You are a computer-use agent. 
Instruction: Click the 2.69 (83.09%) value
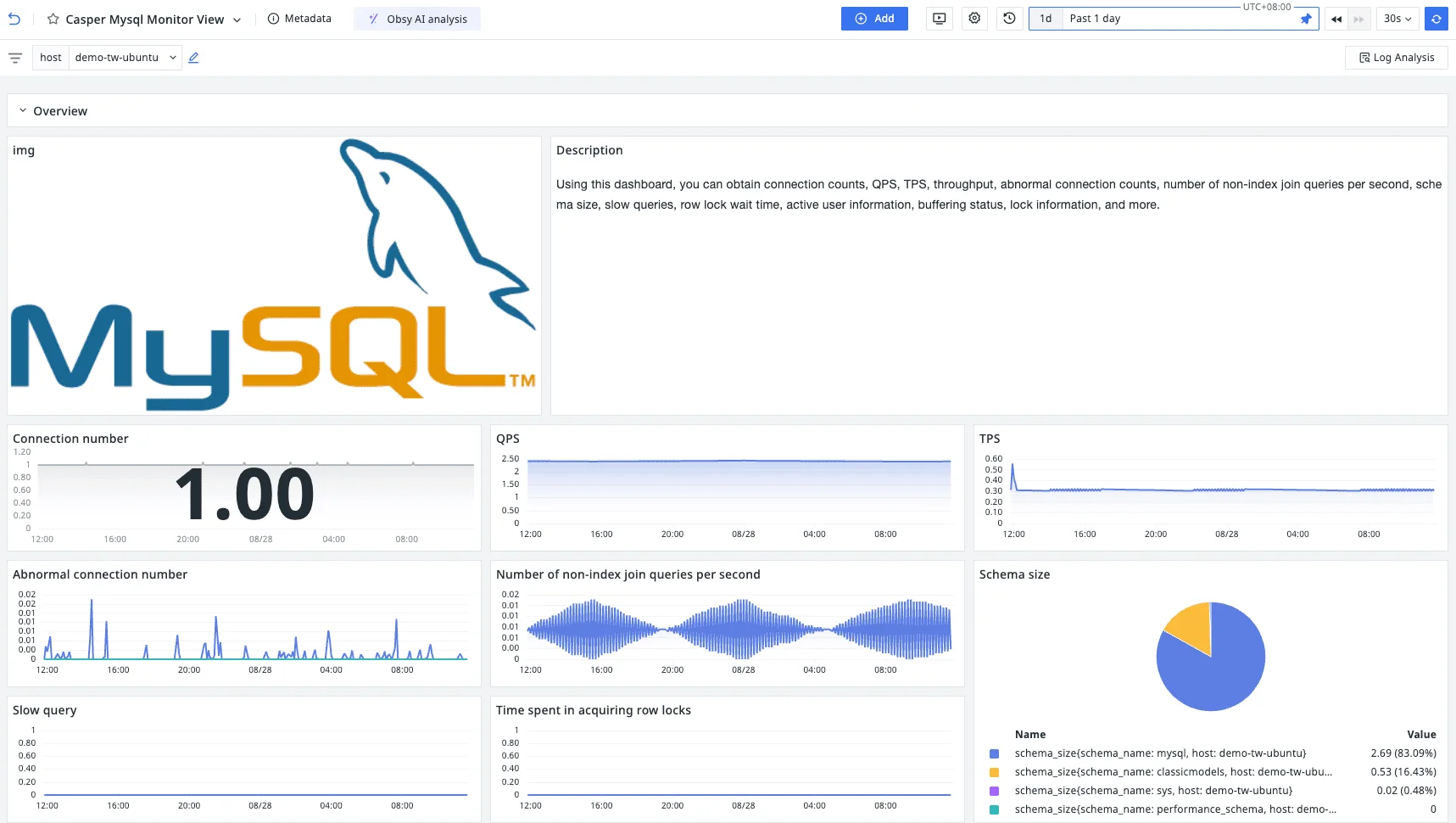pos(1403,753)
